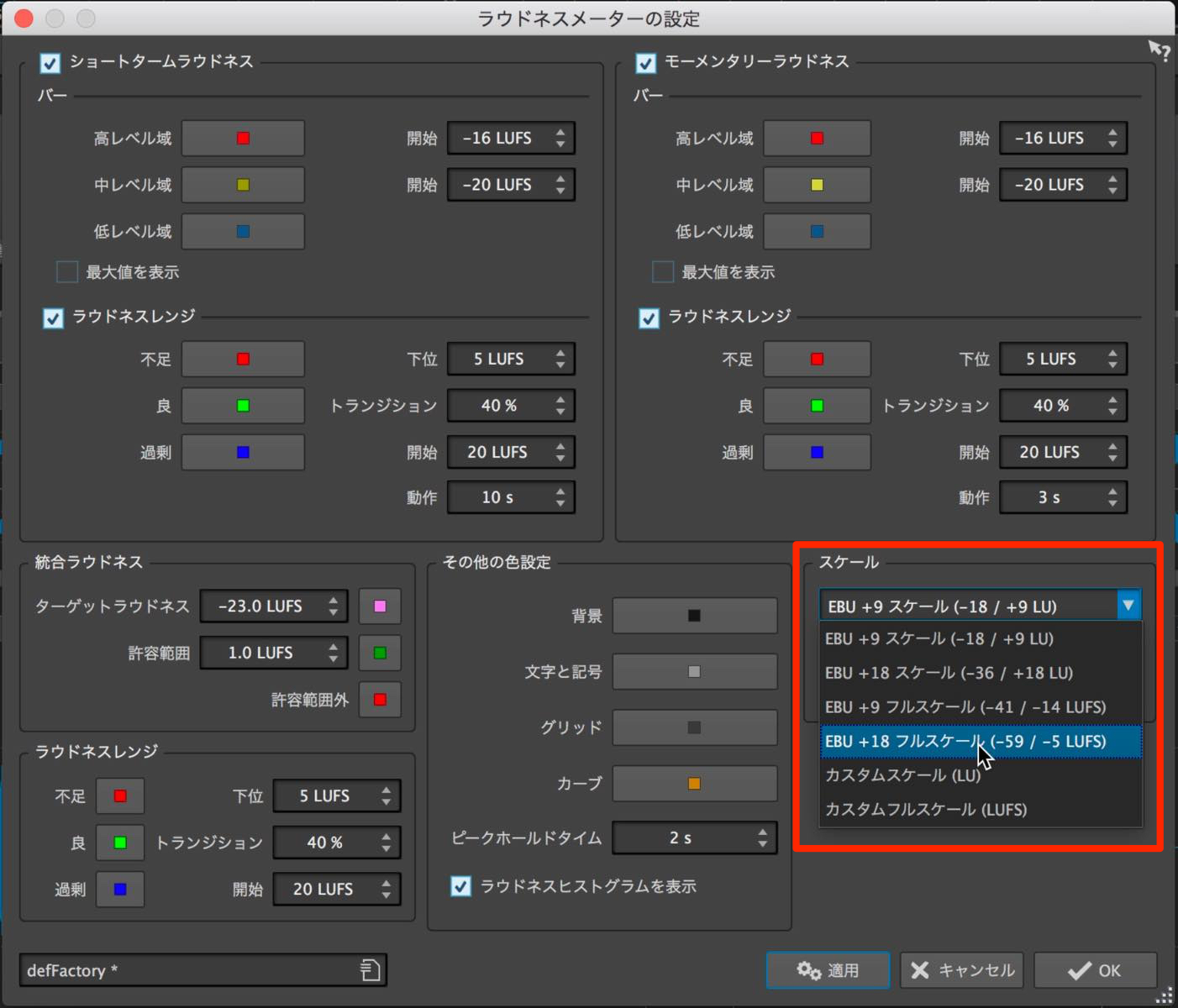
Task: Select EBU +18 フルスケール (-59 / -5 LUFS)
Action: pyautogui.click(x=981, y=742)
